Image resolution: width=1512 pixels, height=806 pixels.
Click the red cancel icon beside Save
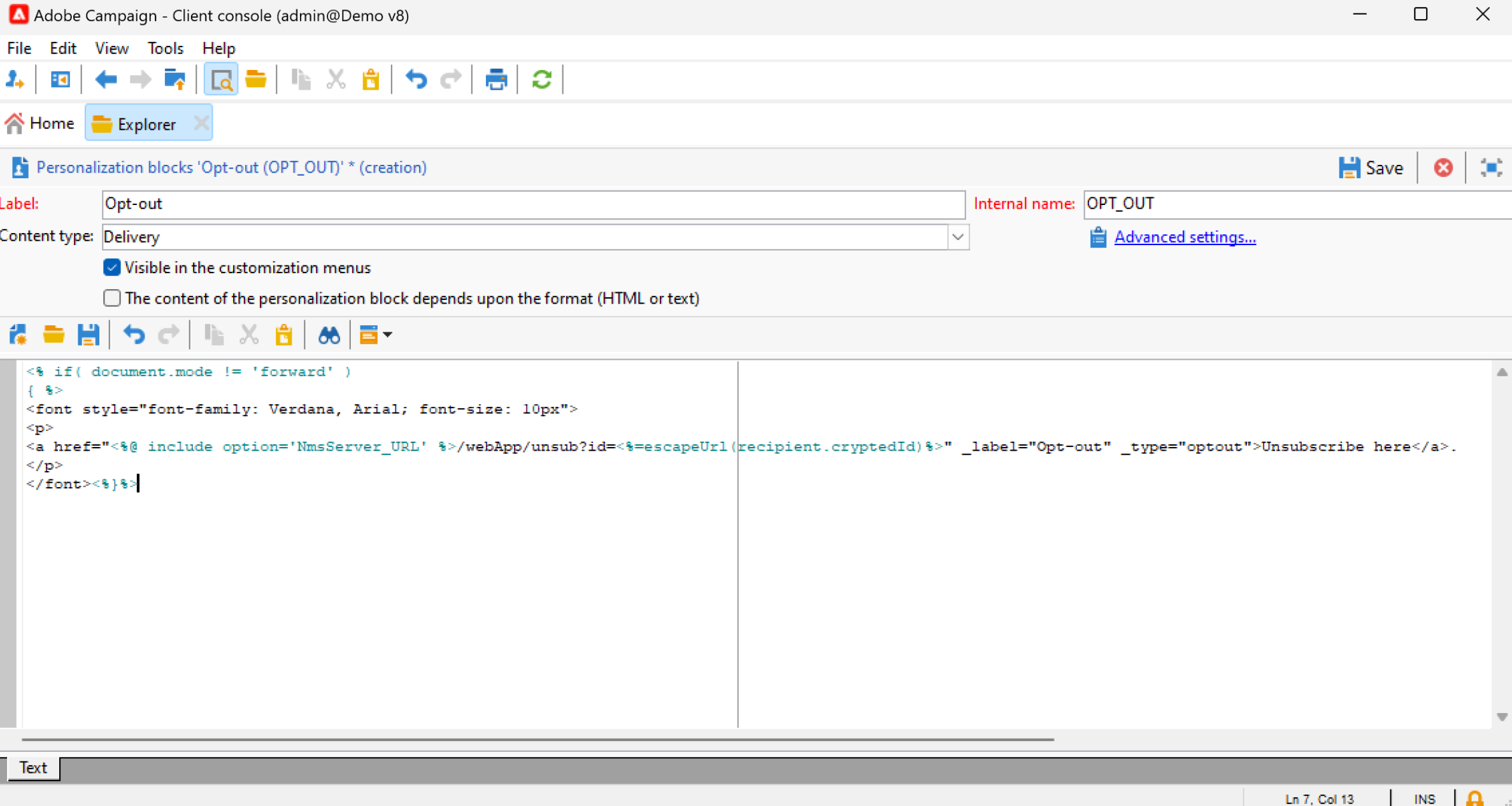[x=1443, y=167]
